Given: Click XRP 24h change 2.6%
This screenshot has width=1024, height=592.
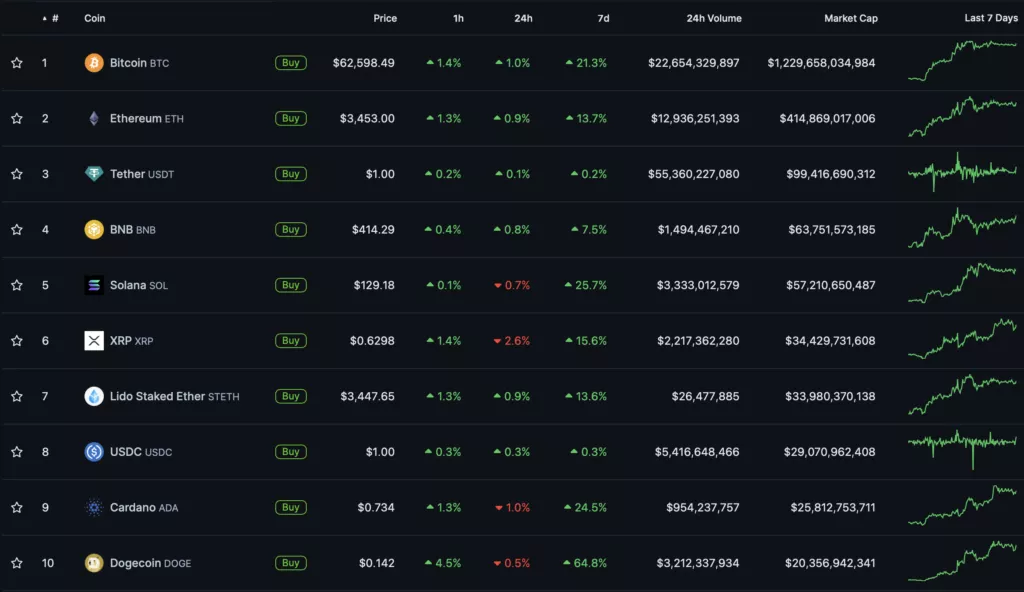Looking at the screenshot, I should pyautogui.click(x=512, y=340).
